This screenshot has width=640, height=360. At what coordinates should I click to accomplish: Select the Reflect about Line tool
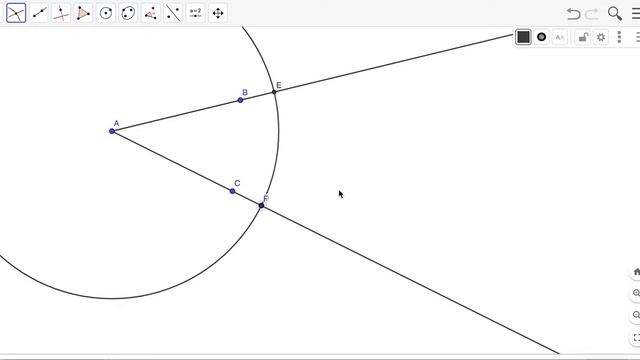pos(173,13)
